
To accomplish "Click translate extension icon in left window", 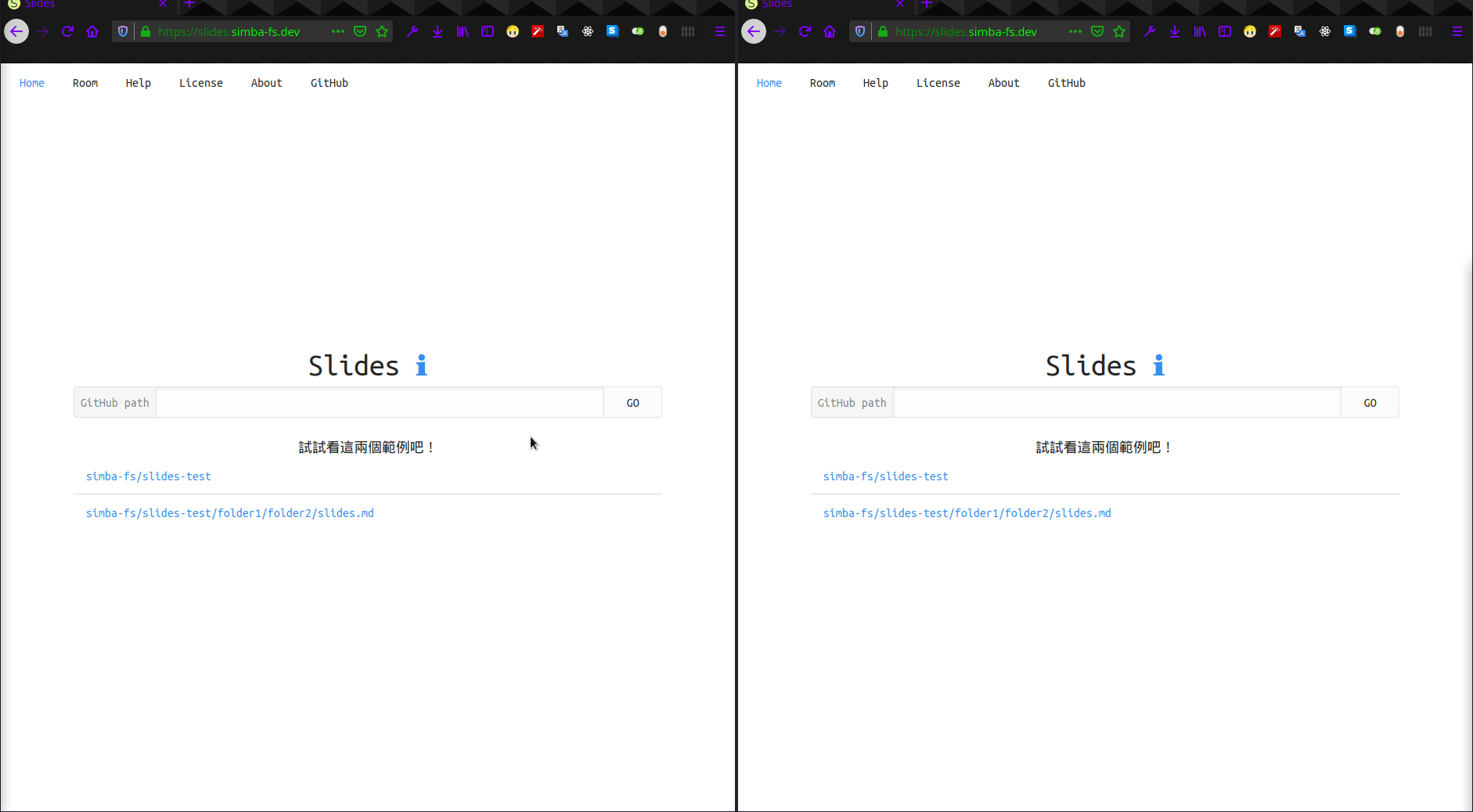I will coord(563,31).
